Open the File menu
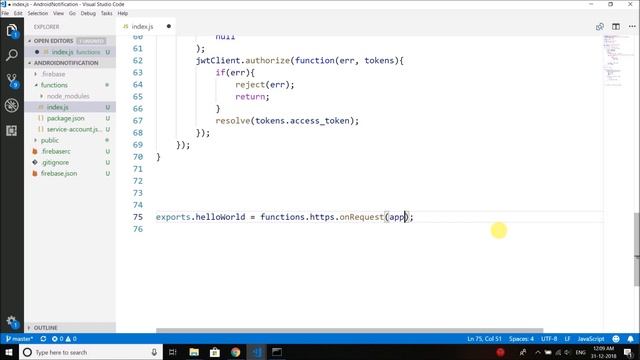Viewport: 640px width, 360px height. (5, 13)
